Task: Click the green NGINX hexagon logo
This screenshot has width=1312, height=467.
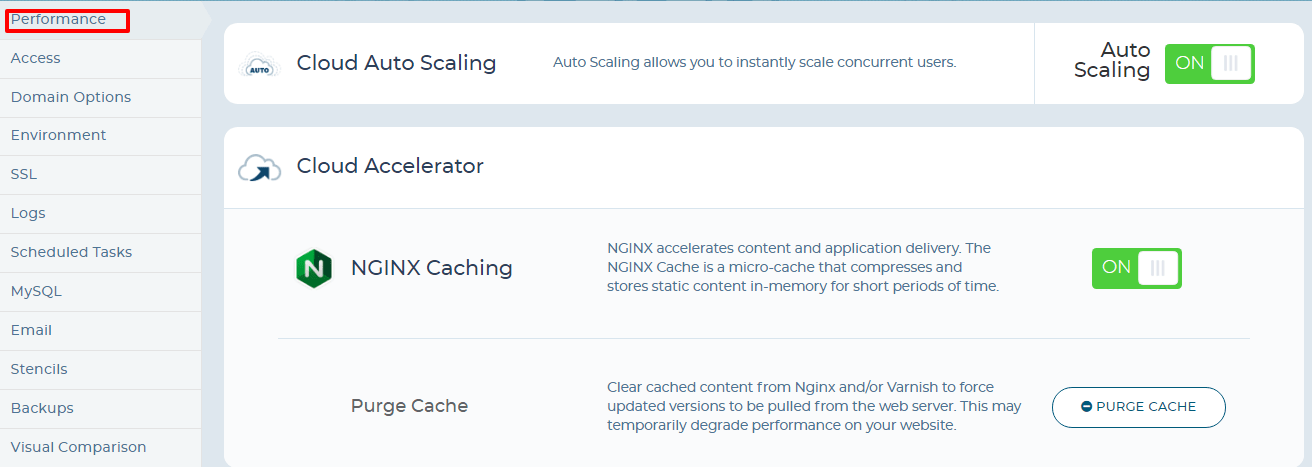Action: click(x=314, y=269)
